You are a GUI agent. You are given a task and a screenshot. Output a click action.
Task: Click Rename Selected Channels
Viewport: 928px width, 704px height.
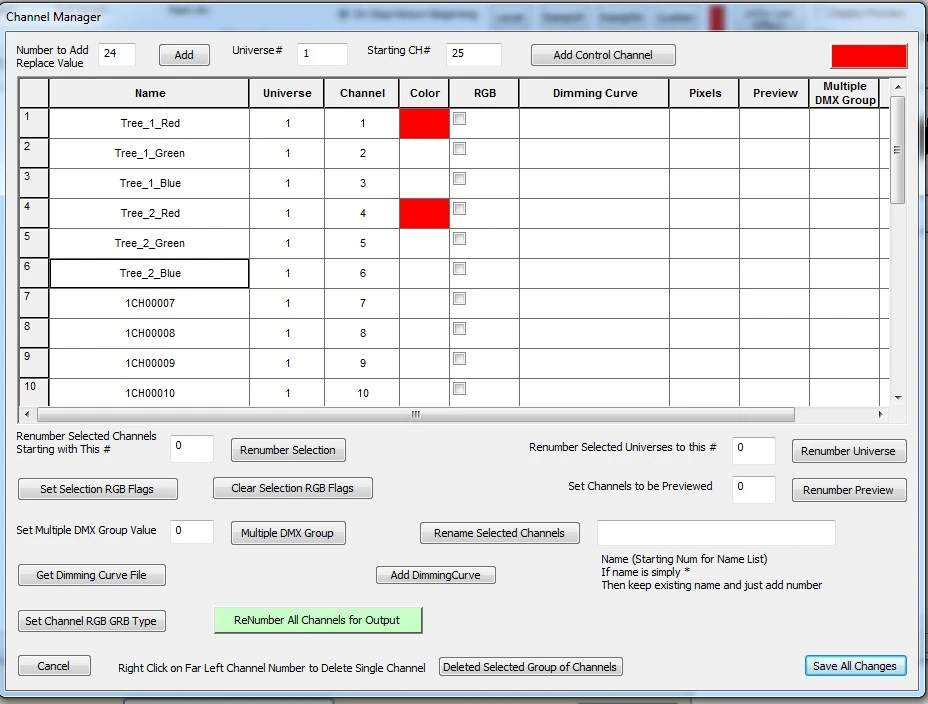[x=499, y=533]
